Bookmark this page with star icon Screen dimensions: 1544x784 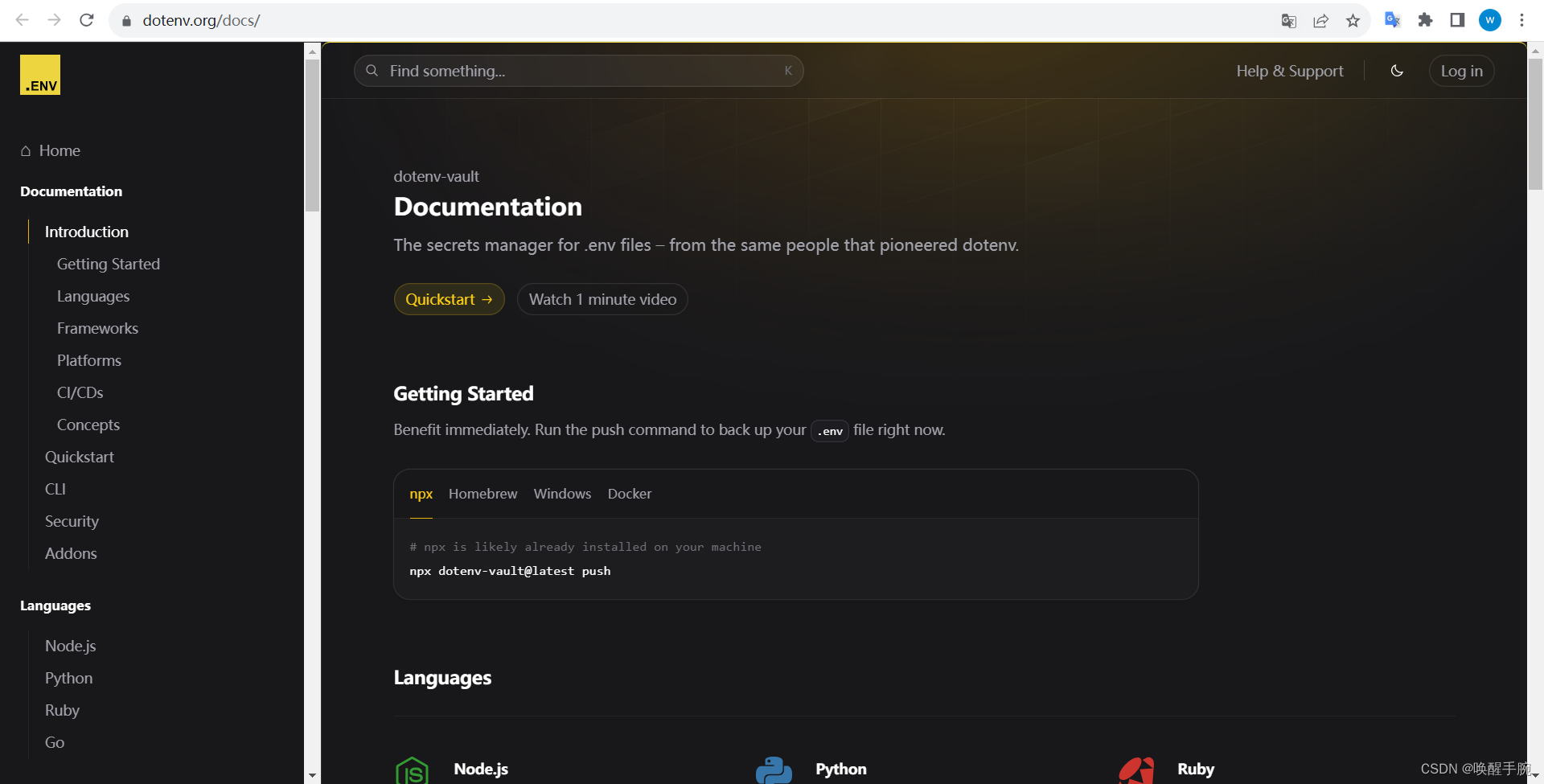1353,21
